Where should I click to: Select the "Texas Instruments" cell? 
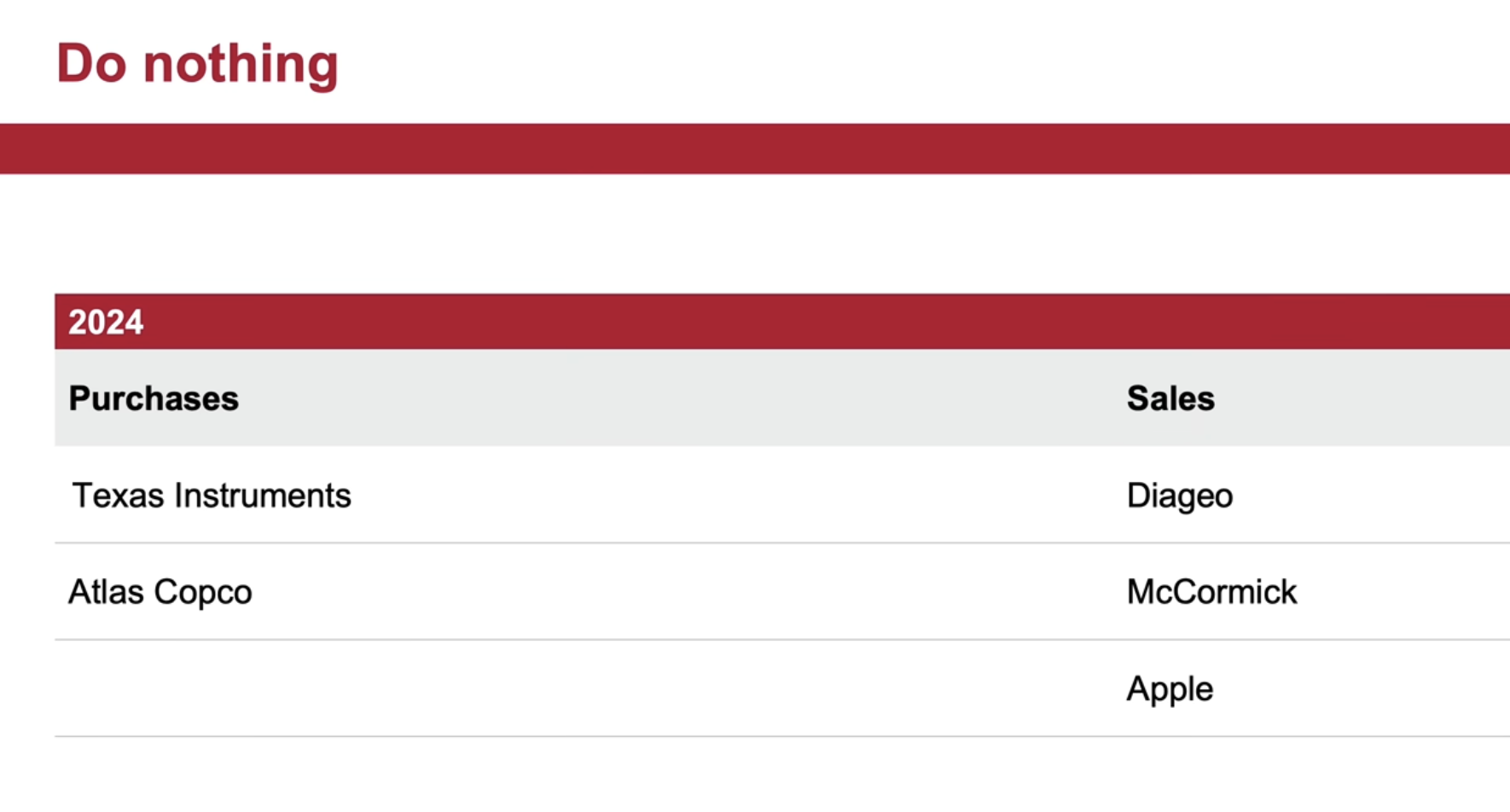click(x=212, y=496)
